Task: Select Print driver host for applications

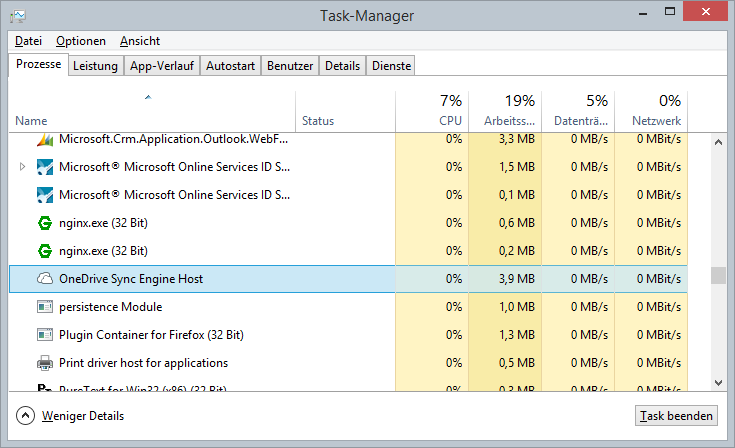Action: [x=348, y=363]
